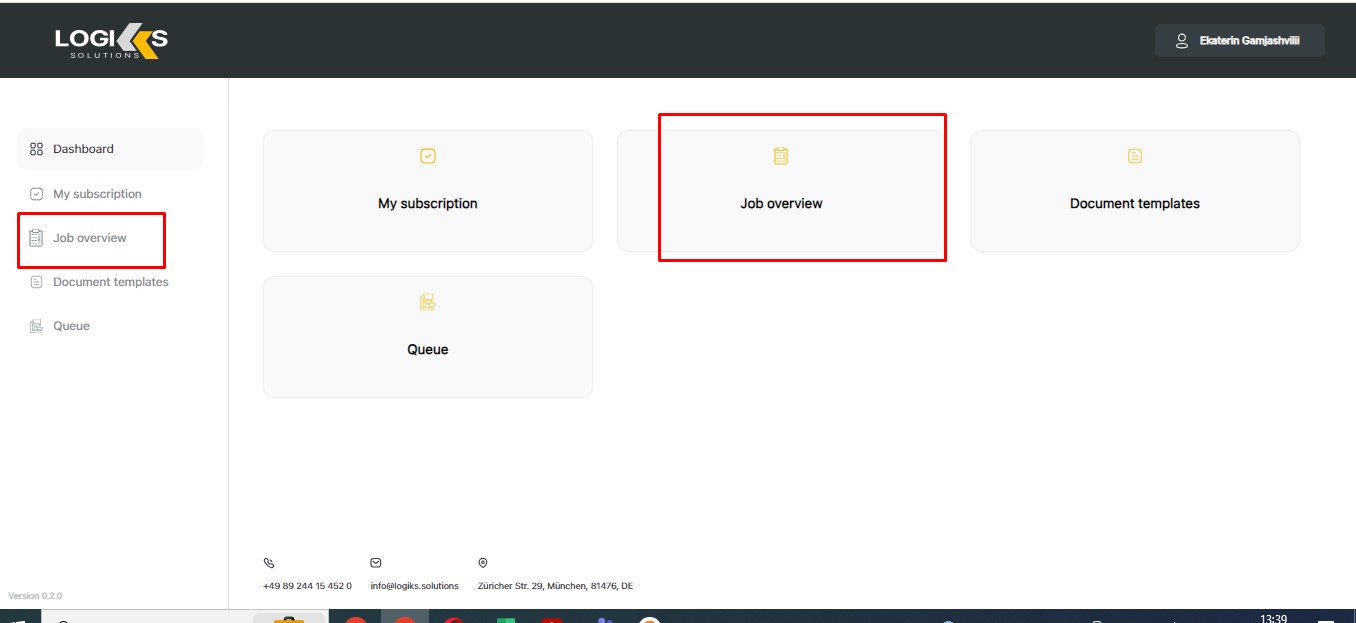This screenshot has height=623, width=1356.
Task: Open the Ekaterin Gamjashvilii account button
Action: (x=1239, y=40)
